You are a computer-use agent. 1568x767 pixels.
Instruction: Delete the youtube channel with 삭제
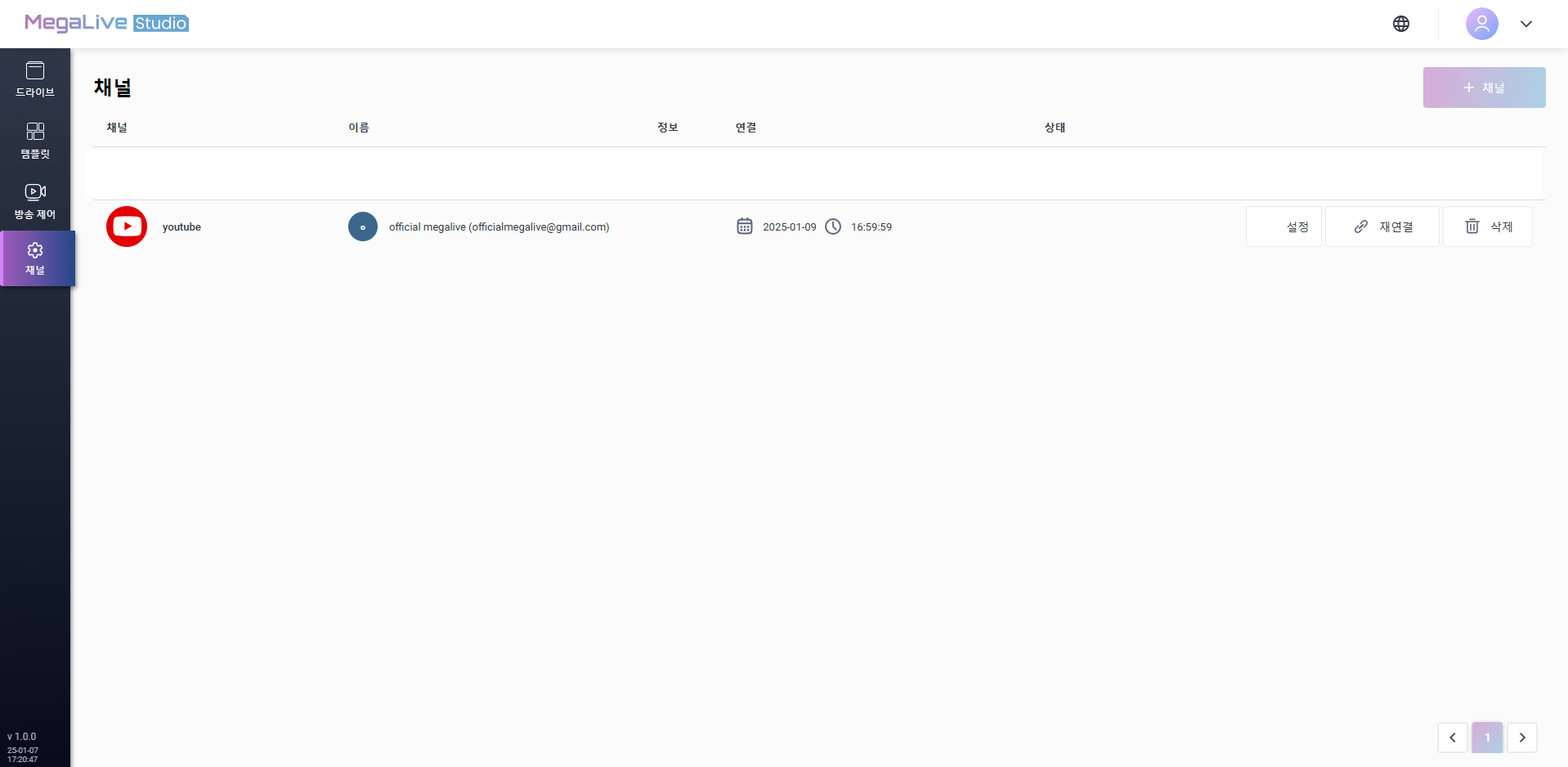(x=1487, y=227)
